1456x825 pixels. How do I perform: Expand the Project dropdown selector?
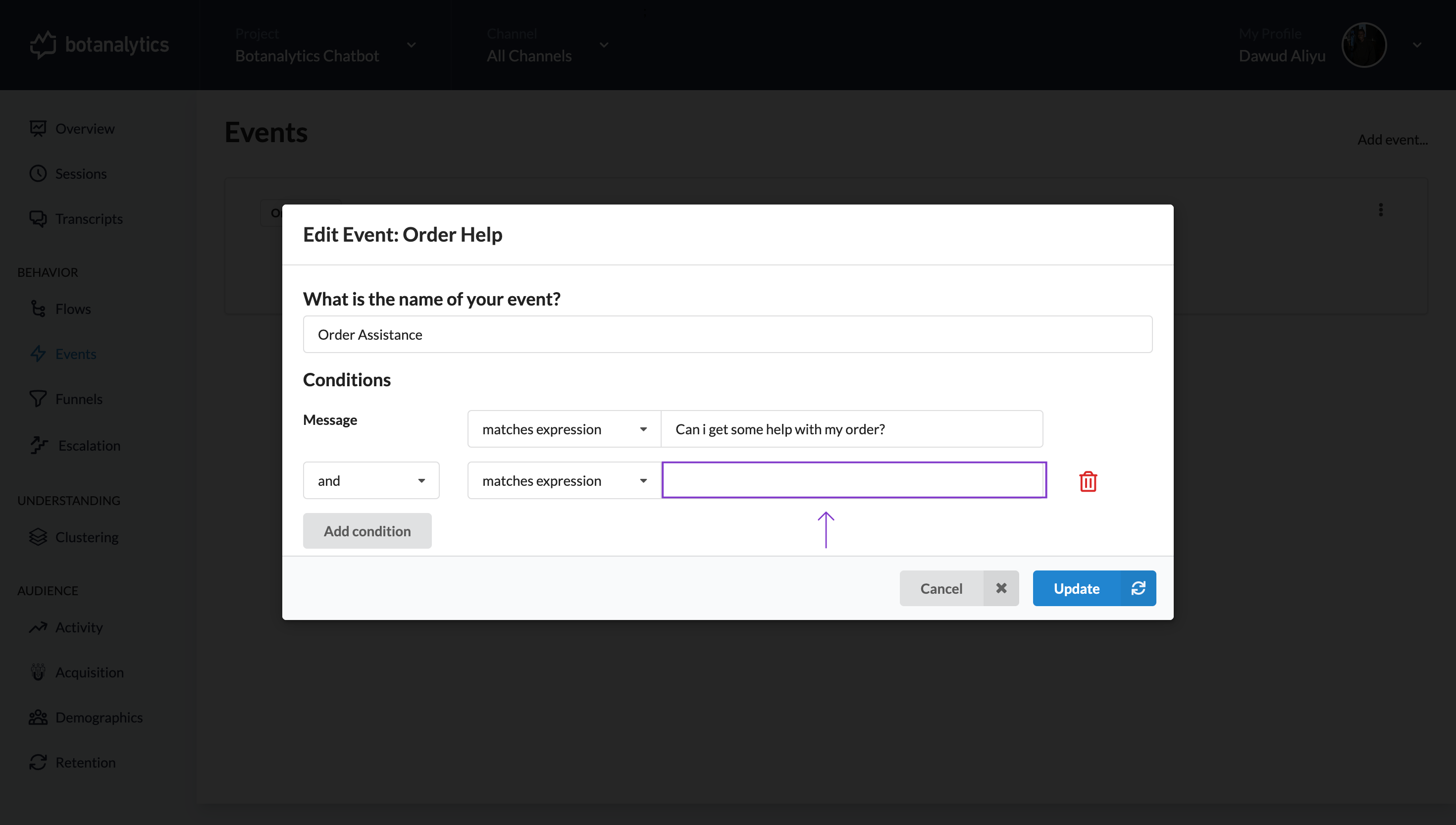pos(411,45)
